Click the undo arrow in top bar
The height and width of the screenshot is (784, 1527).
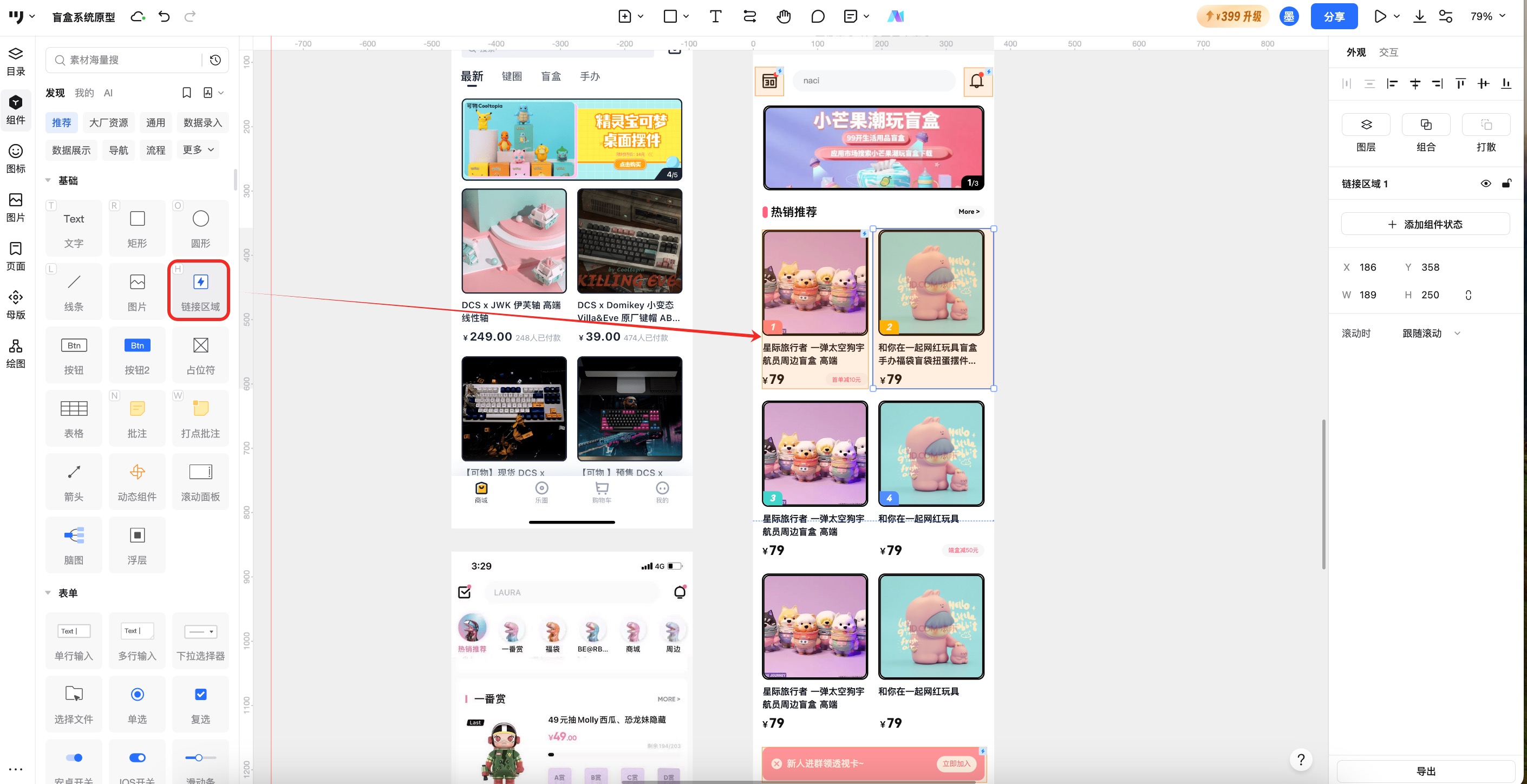pos(164,17)
